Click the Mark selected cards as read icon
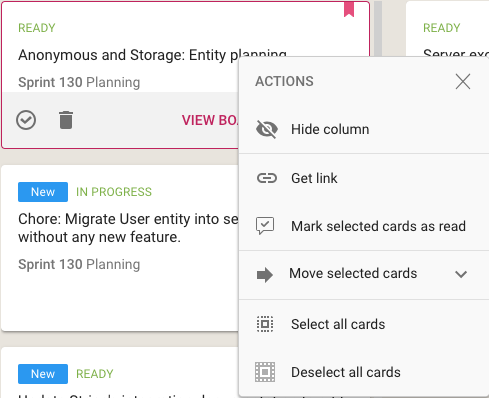 click(x=265, y=226)
